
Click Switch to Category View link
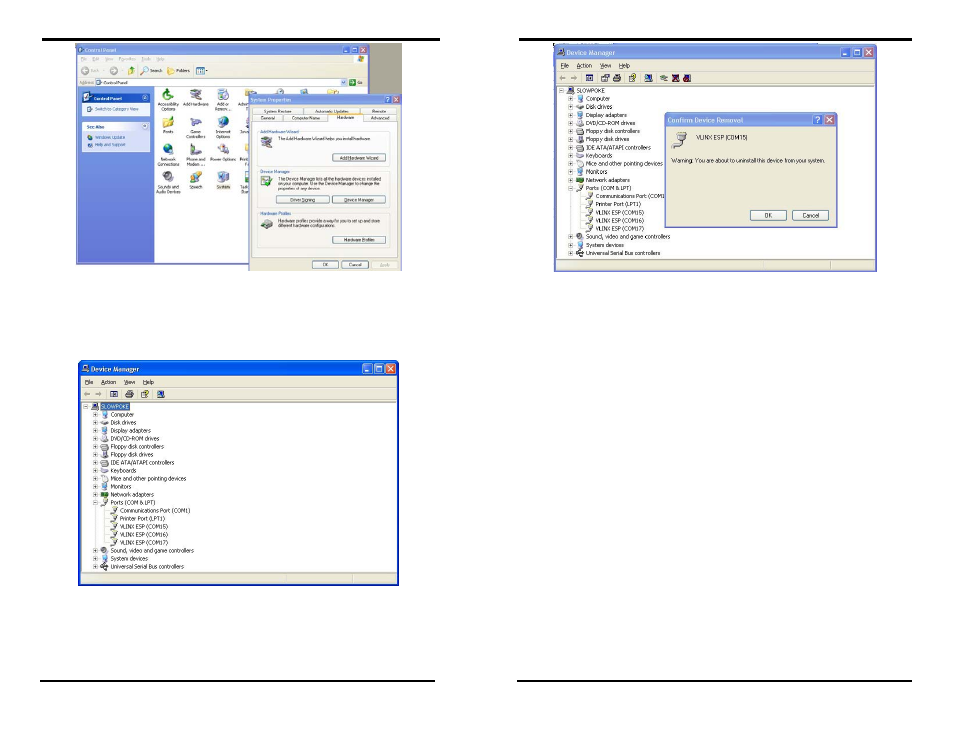coord(113,109)
